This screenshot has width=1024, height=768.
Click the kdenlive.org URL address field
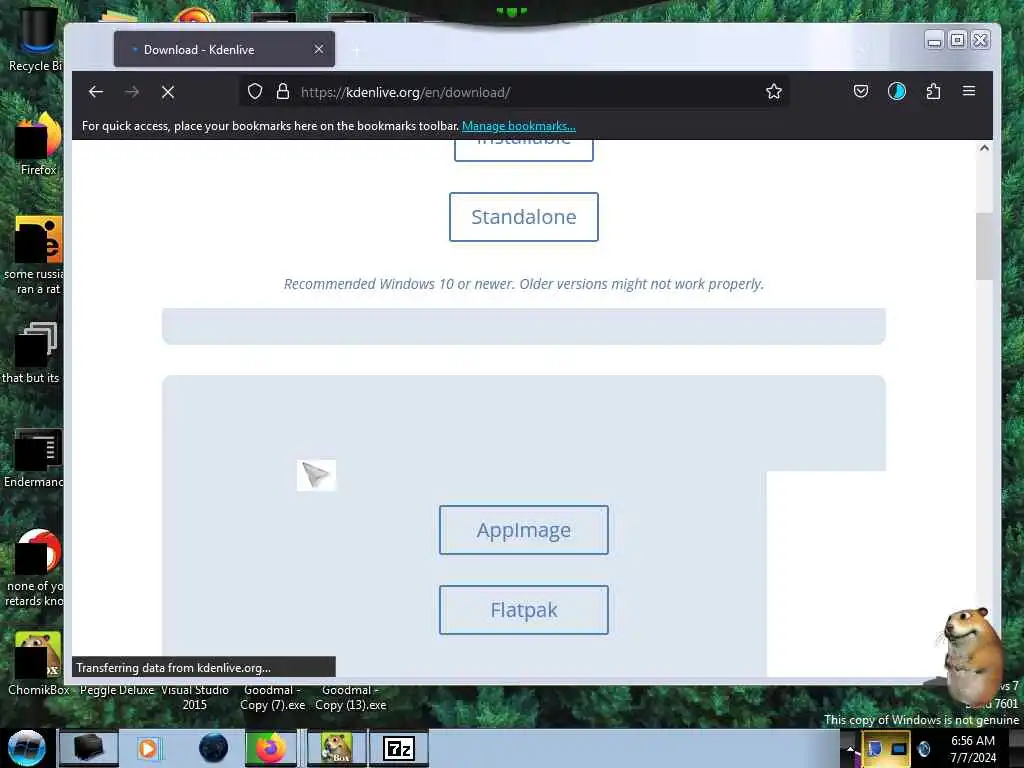516,92
